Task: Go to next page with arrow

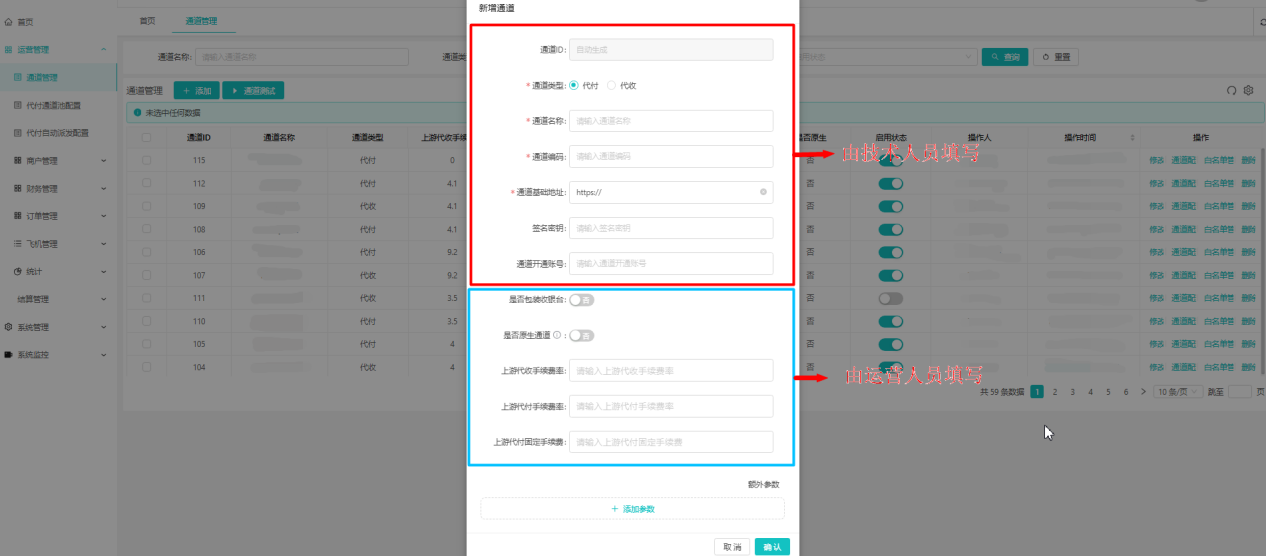Action: tap(1143, 392)
